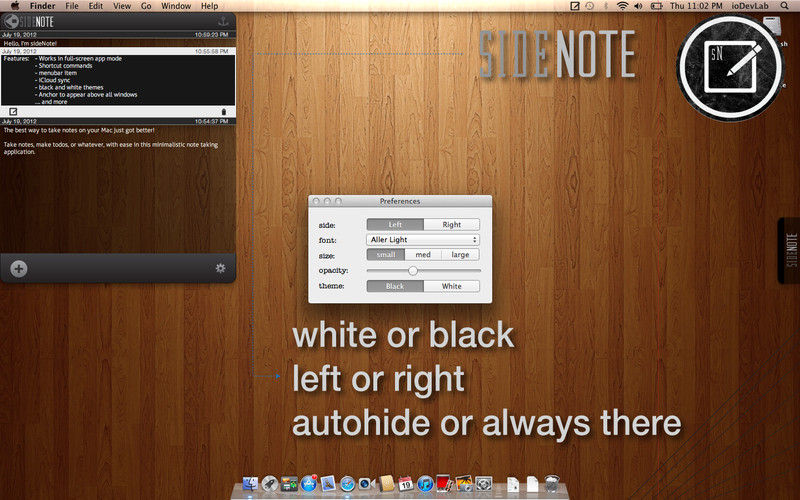Add a new note with plus button
Screen dimensions: 800x500
click(18, 268)
